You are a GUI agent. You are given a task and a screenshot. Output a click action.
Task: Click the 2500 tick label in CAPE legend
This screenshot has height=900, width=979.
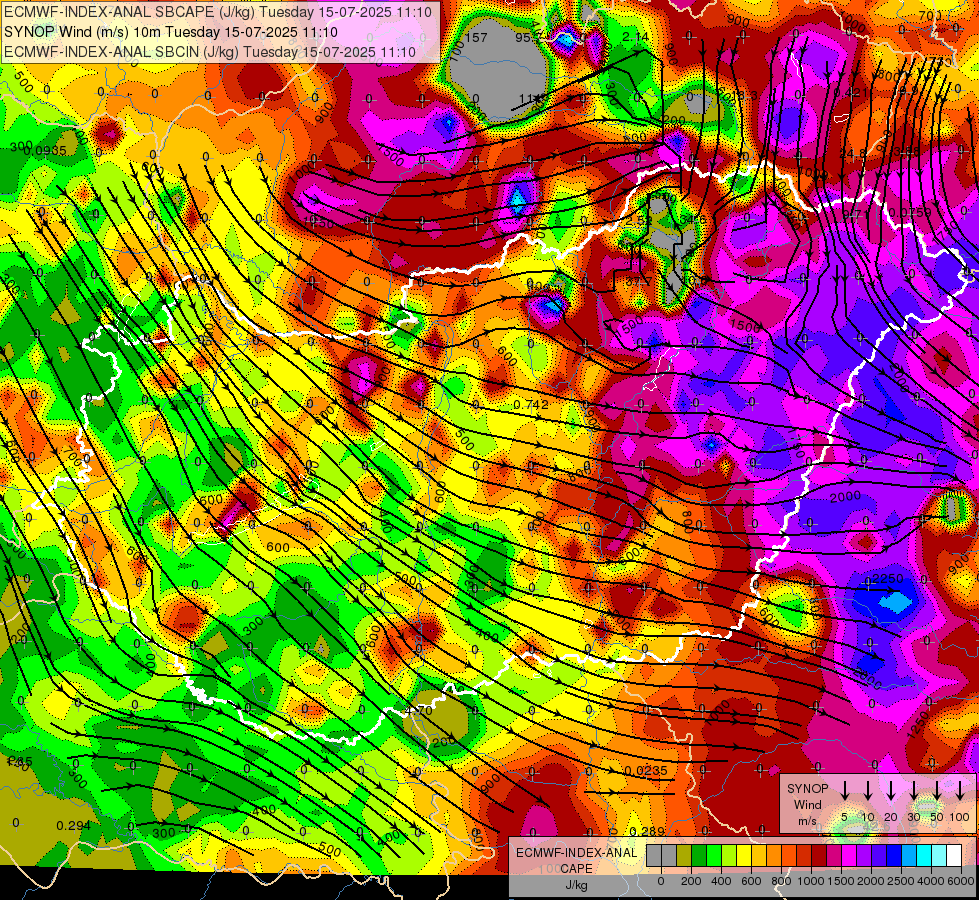[x=901, y=881]
